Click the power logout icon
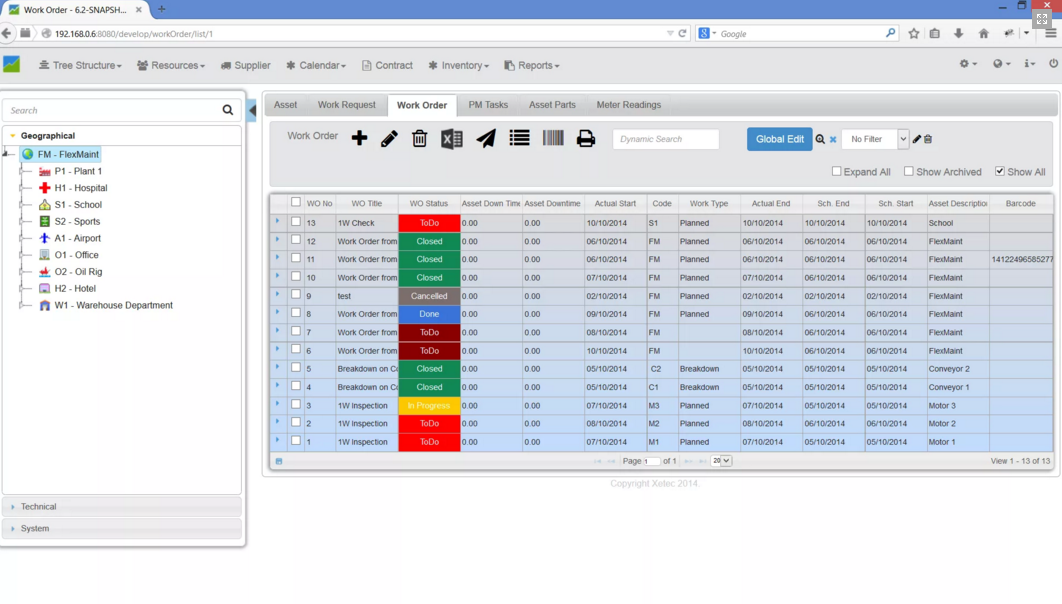 tap(1053, 63)
